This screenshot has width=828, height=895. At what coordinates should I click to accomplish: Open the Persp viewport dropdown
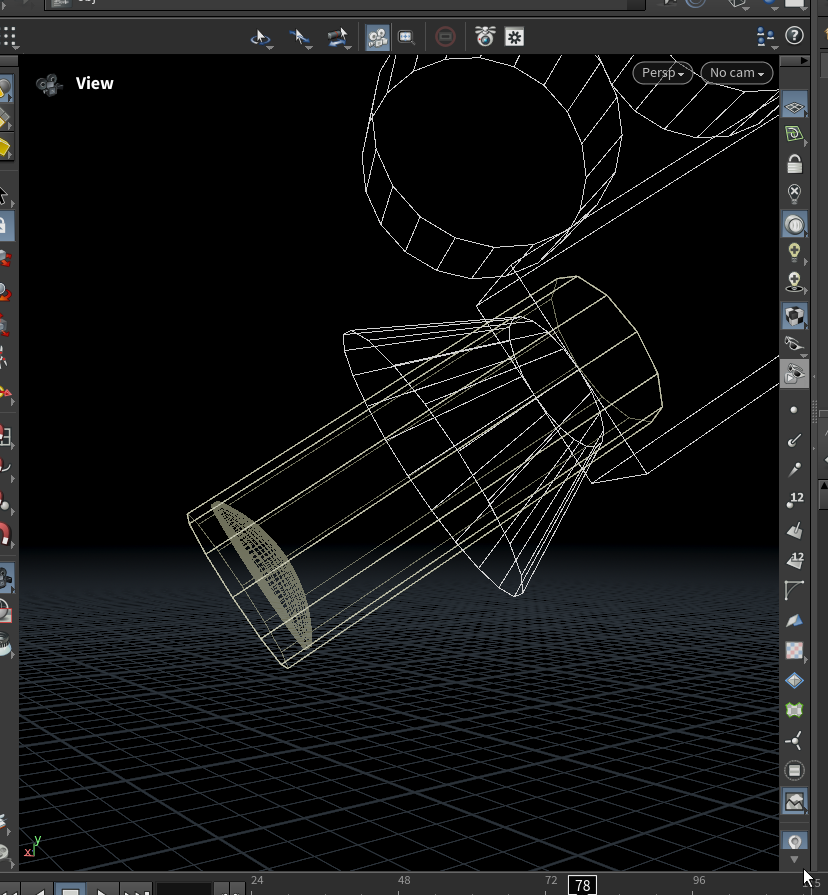[664, 73]
